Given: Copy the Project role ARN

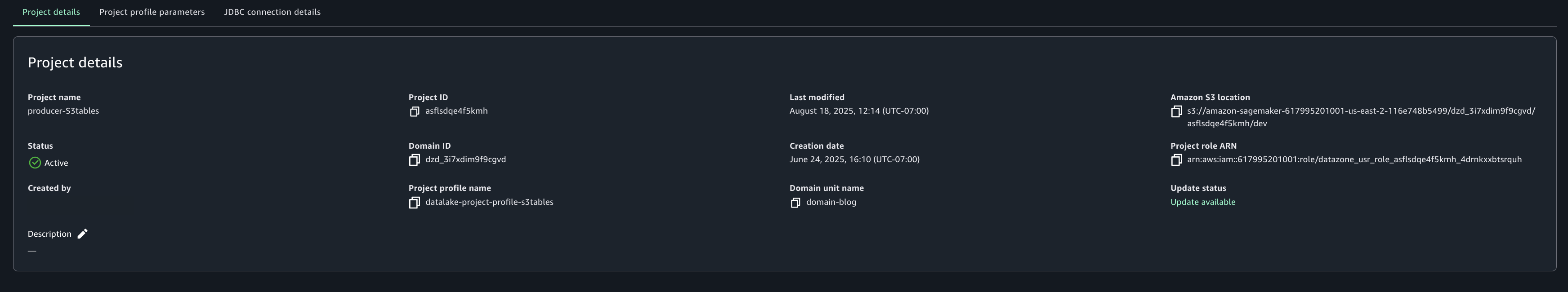Looking at the screenshot, I should tap(1176, 160).
